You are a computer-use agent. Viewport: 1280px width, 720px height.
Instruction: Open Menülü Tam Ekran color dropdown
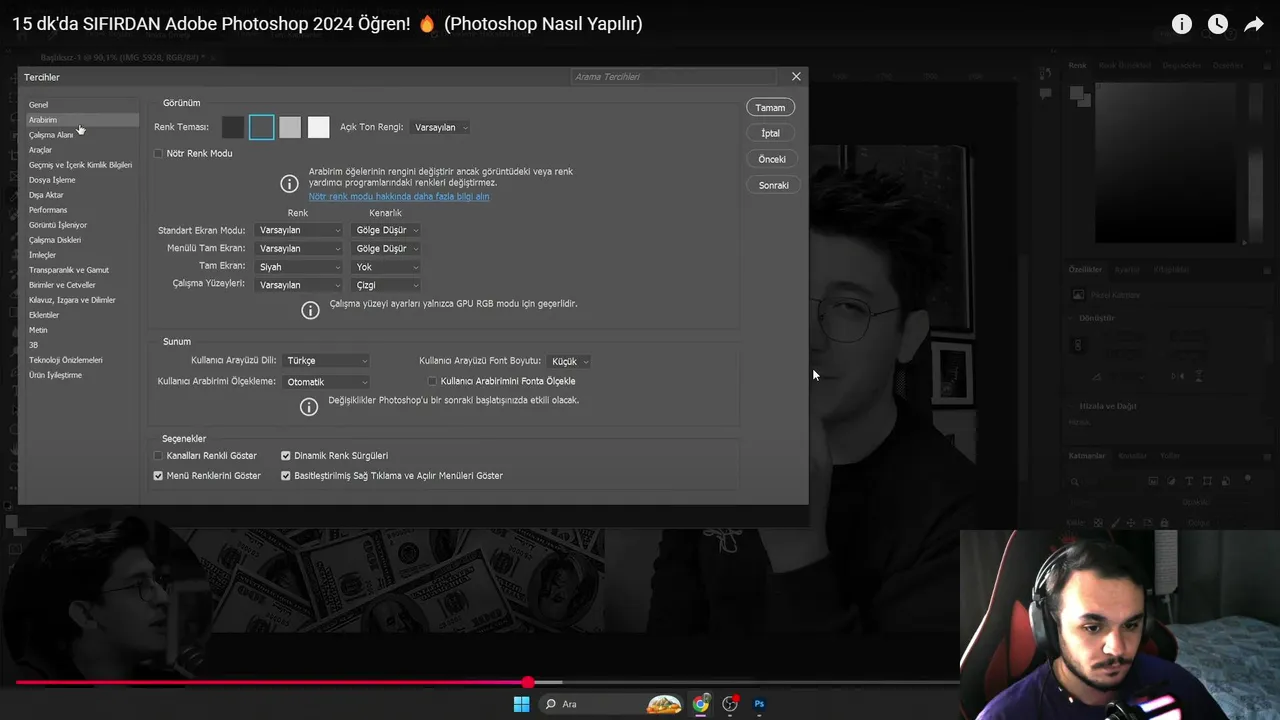299,248
